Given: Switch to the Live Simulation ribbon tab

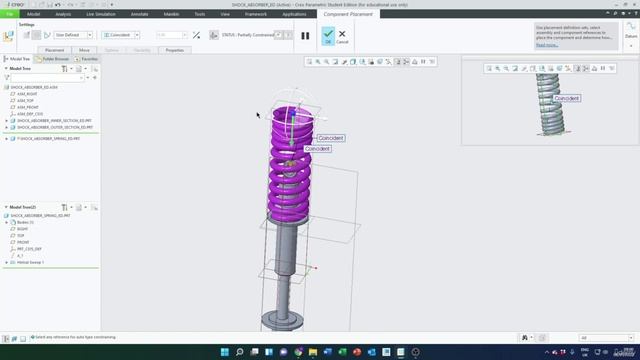Looking at the screenshot, I should pyautogui.click(x=101, y=14).
